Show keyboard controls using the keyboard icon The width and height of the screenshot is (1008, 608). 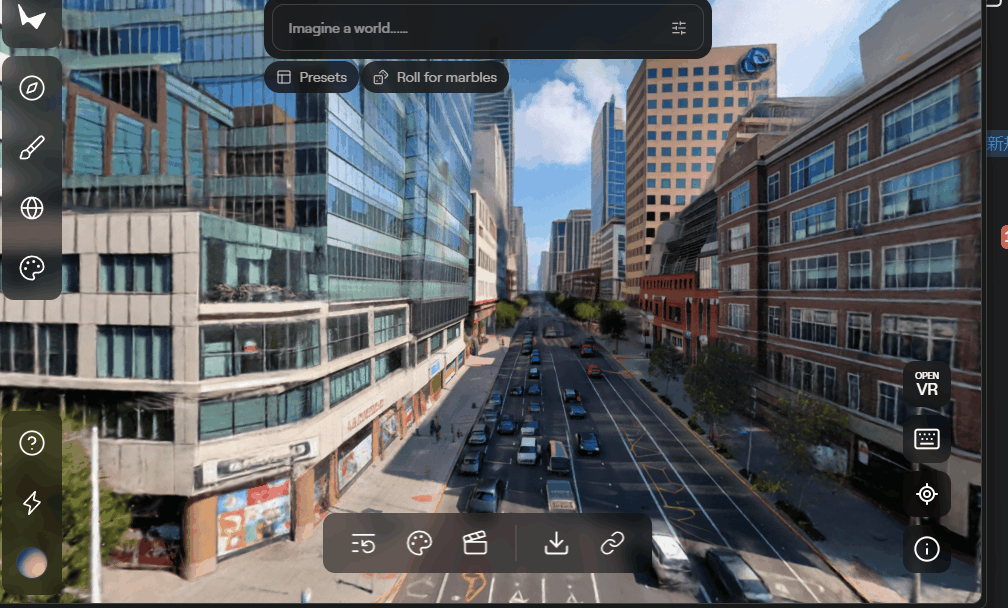[x=927, y=440]
